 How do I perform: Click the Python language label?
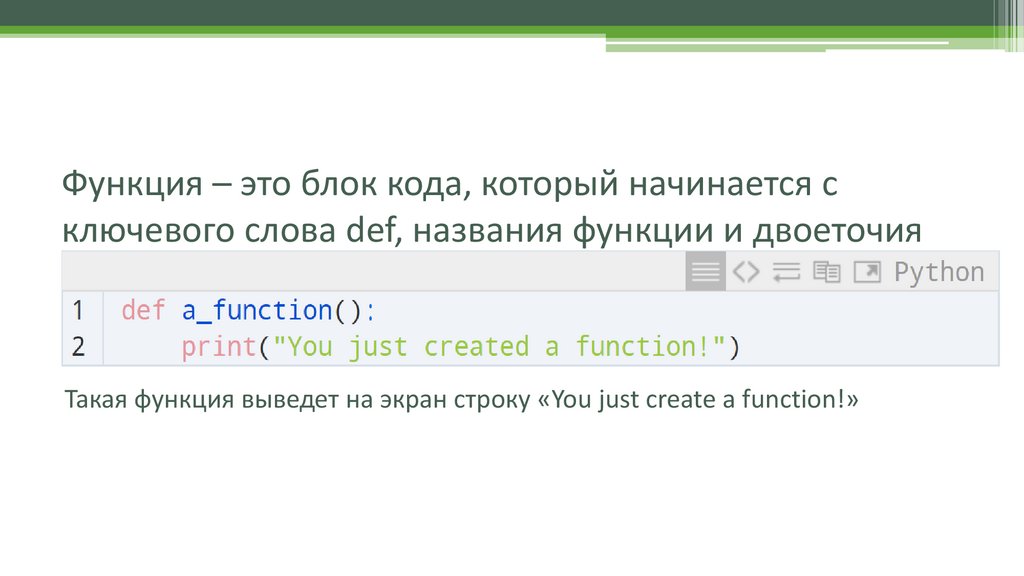point(939,272)
